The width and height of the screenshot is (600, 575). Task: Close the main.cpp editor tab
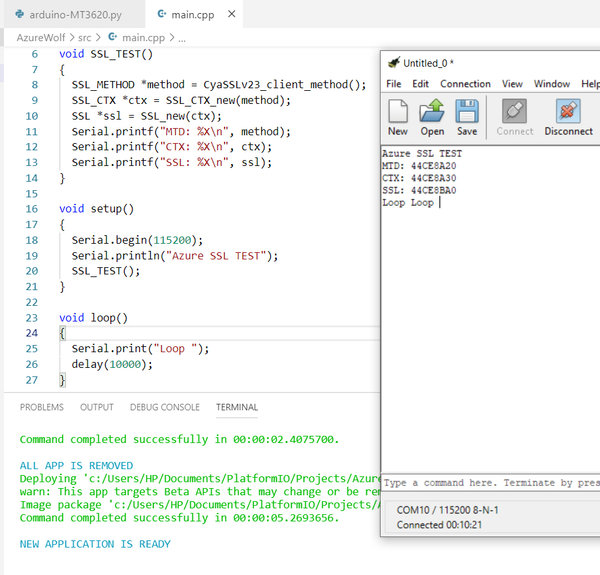(x=231, y=14)
